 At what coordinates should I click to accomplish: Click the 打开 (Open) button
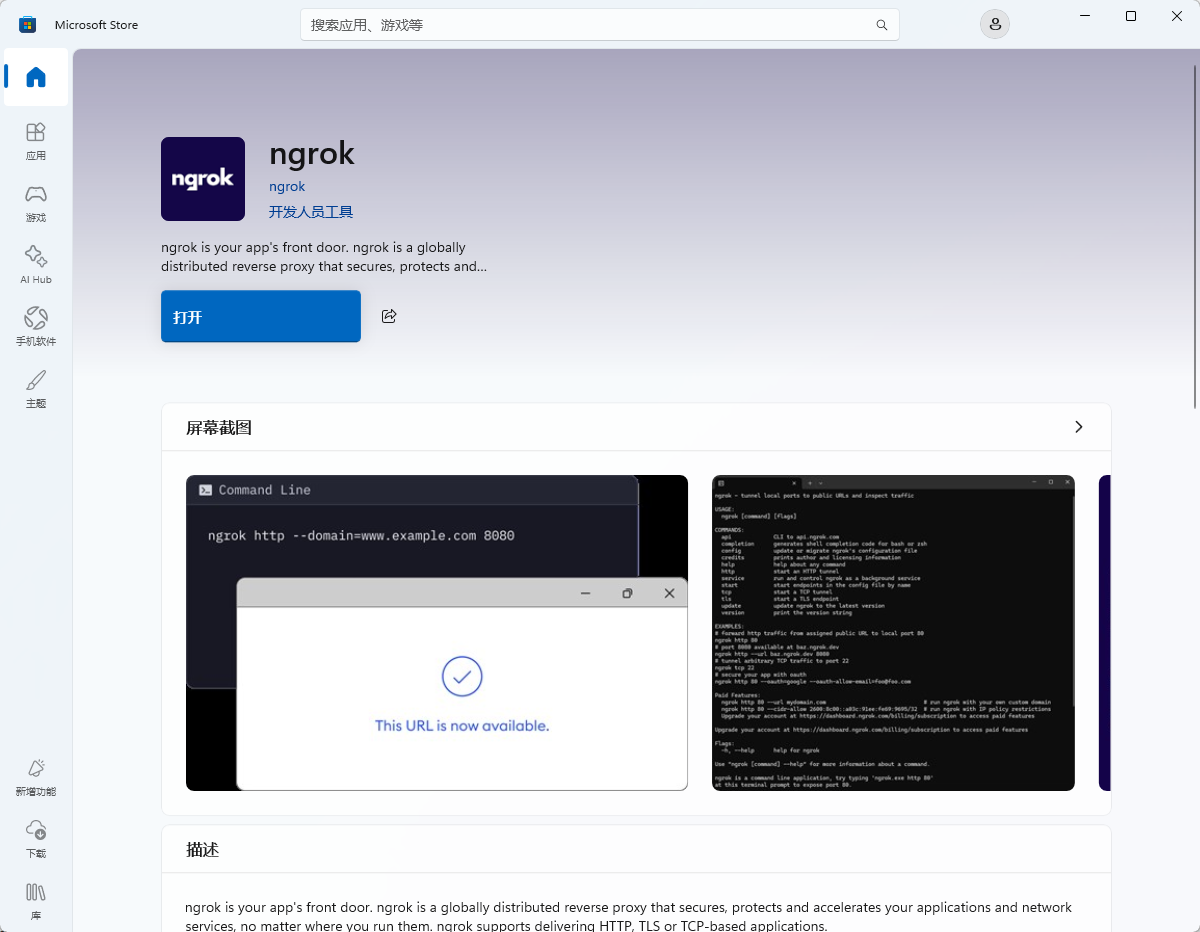pyautogui.click(x=261, y=316)
